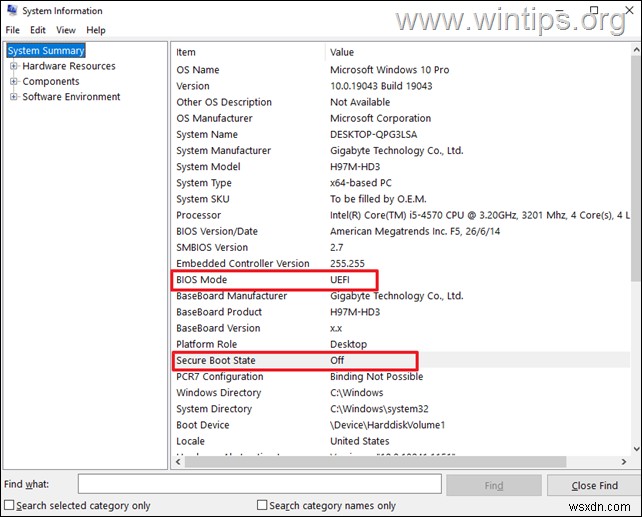Select the BIOS Mode row
Image resolution: width=642 pixels, height=517 pixels.
(x=401, y=280)
